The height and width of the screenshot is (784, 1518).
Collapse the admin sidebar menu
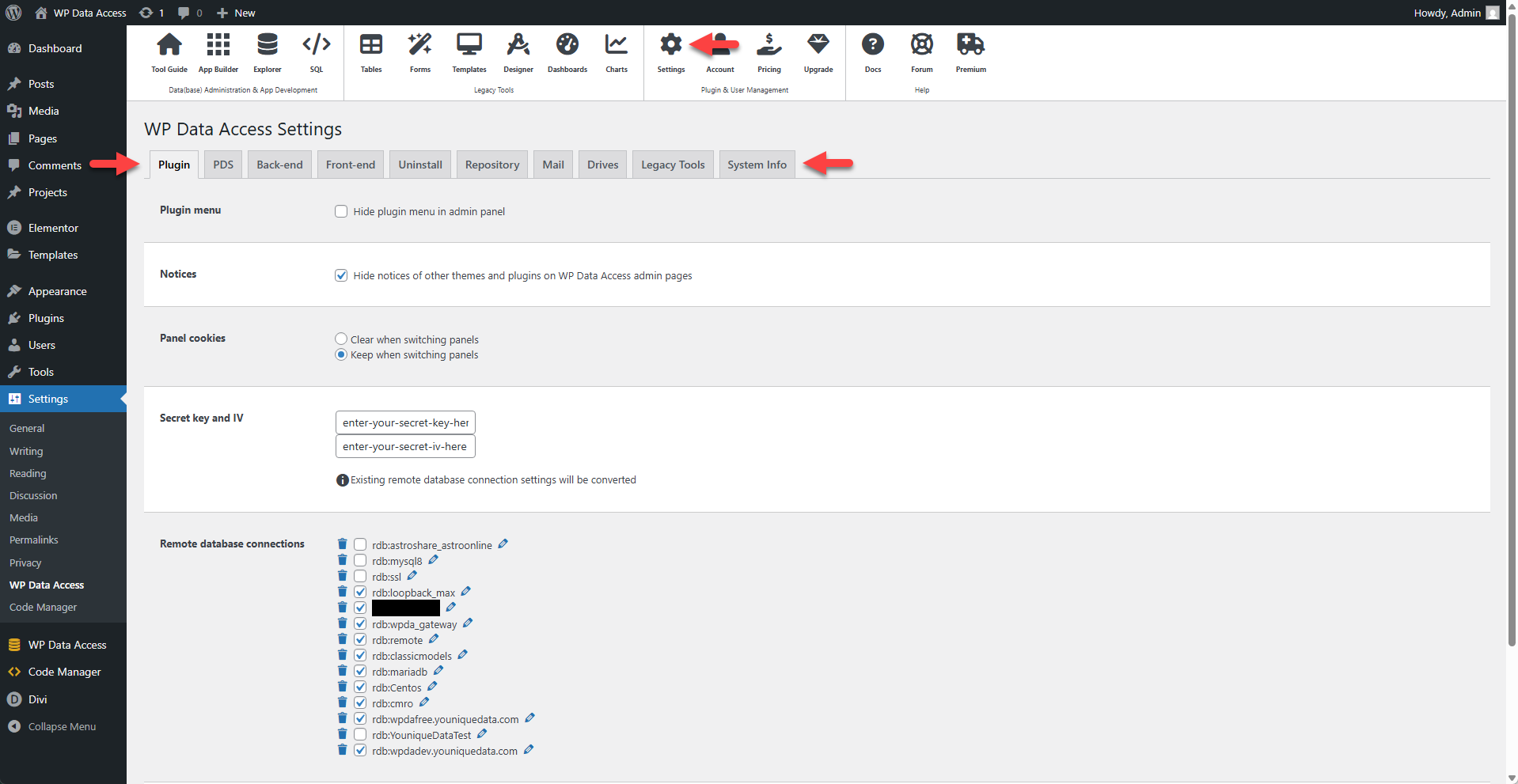pyautogui.click(x=61, y=726)
